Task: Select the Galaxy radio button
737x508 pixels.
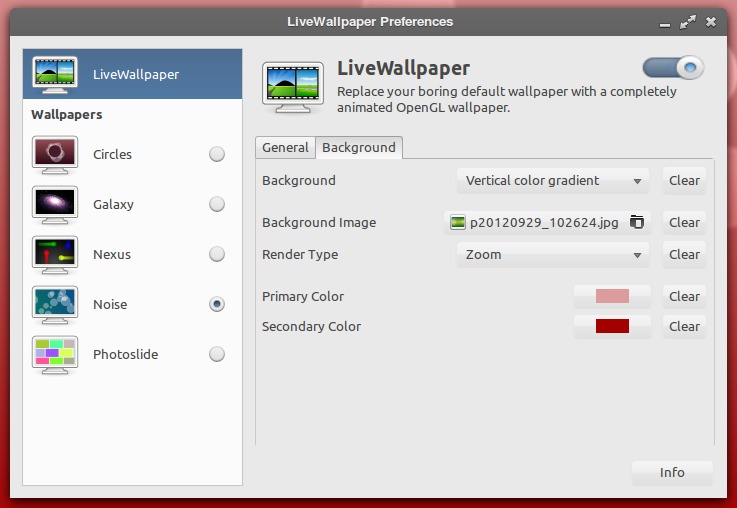Action: (217, 204)
